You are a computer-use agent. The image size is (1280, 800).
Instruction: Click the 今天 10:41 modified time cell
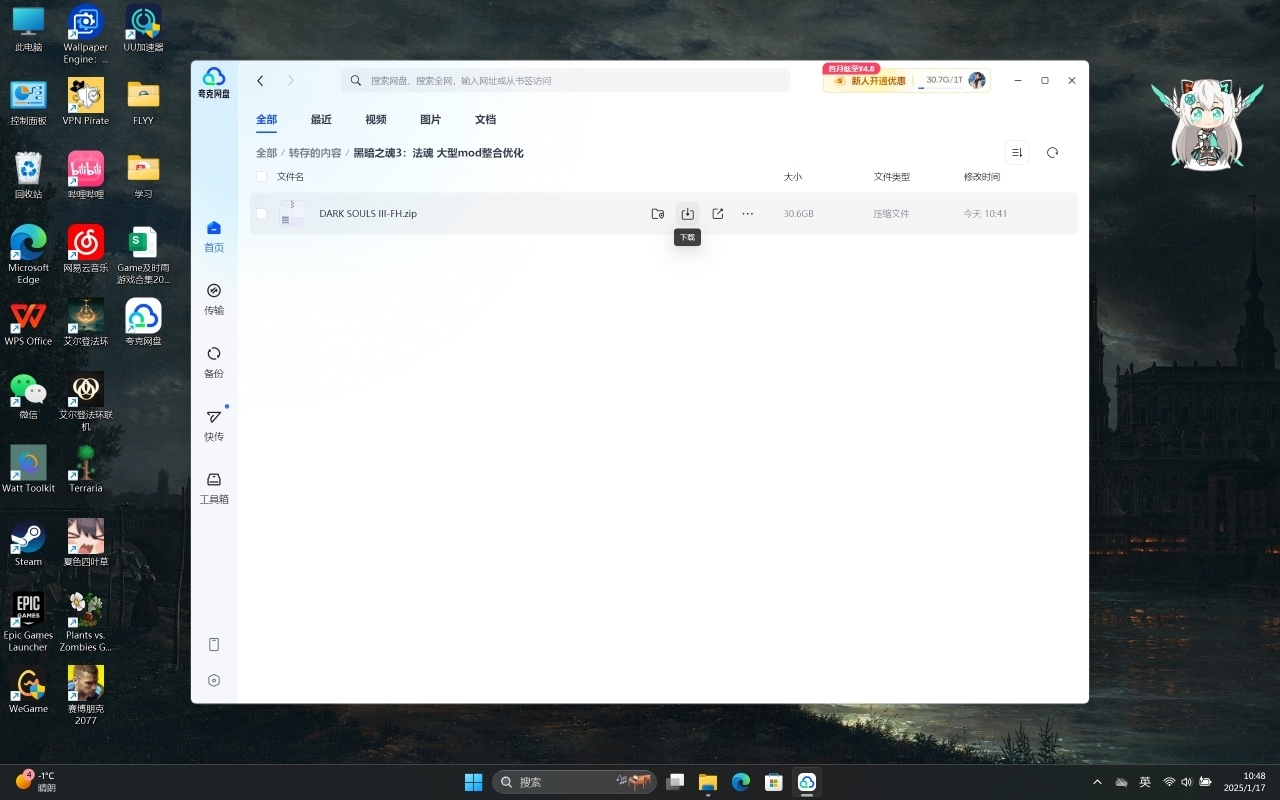tap(986, 213)
